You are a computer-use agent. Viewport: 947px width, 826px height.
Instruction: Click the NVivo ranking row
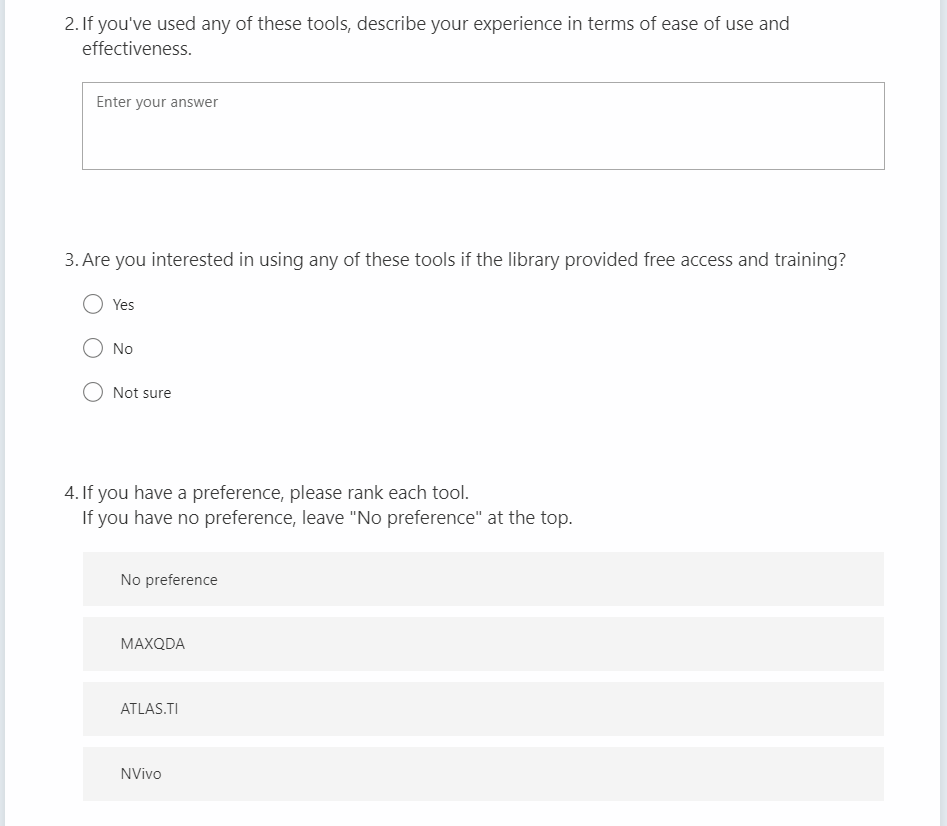point(483,774)
